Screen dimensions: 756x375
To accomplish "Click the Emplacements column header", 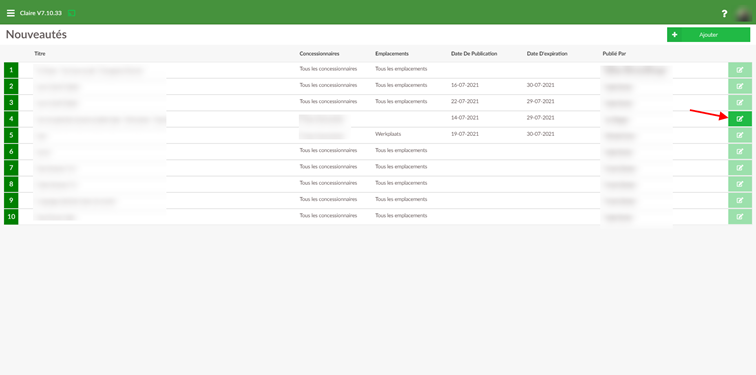I will [x=392, y=54].
